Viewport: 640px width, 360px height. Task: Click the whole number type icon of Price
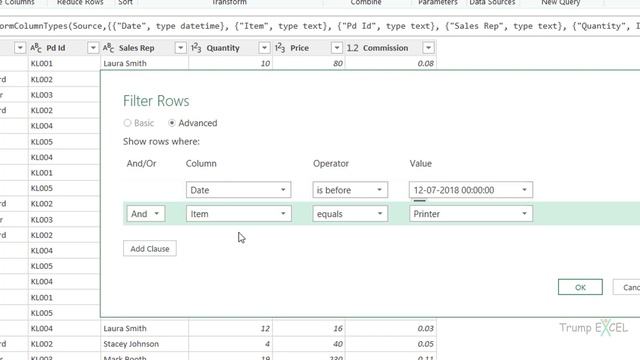(280, 48)
